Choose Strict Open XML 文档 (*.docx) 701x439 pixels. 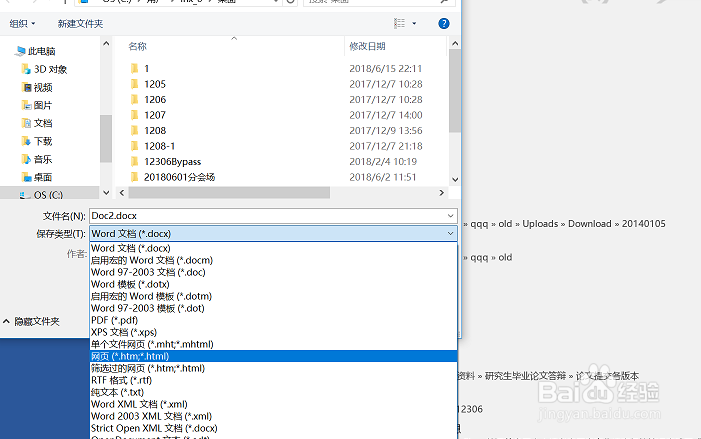(273, 428)
